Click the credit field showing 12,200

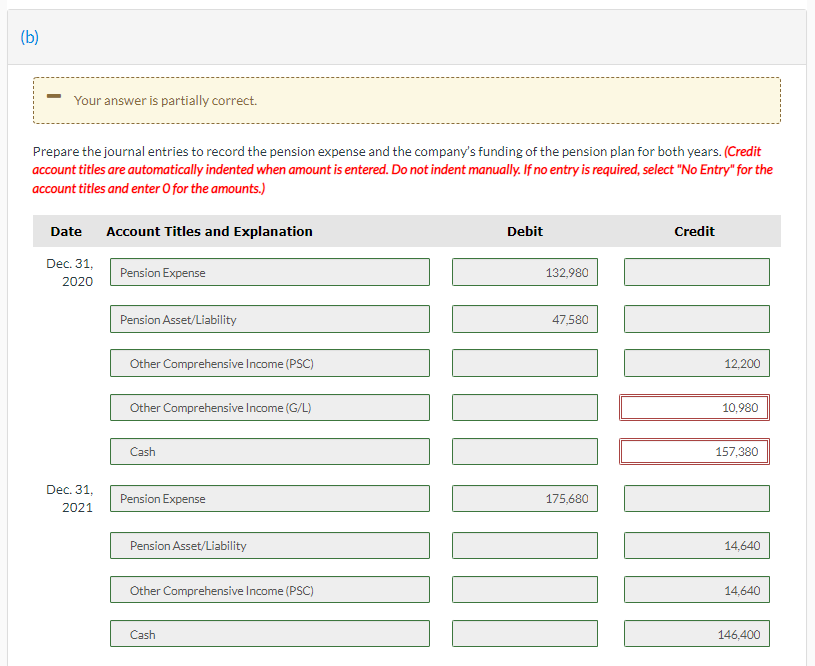click(x=696, y=363)
